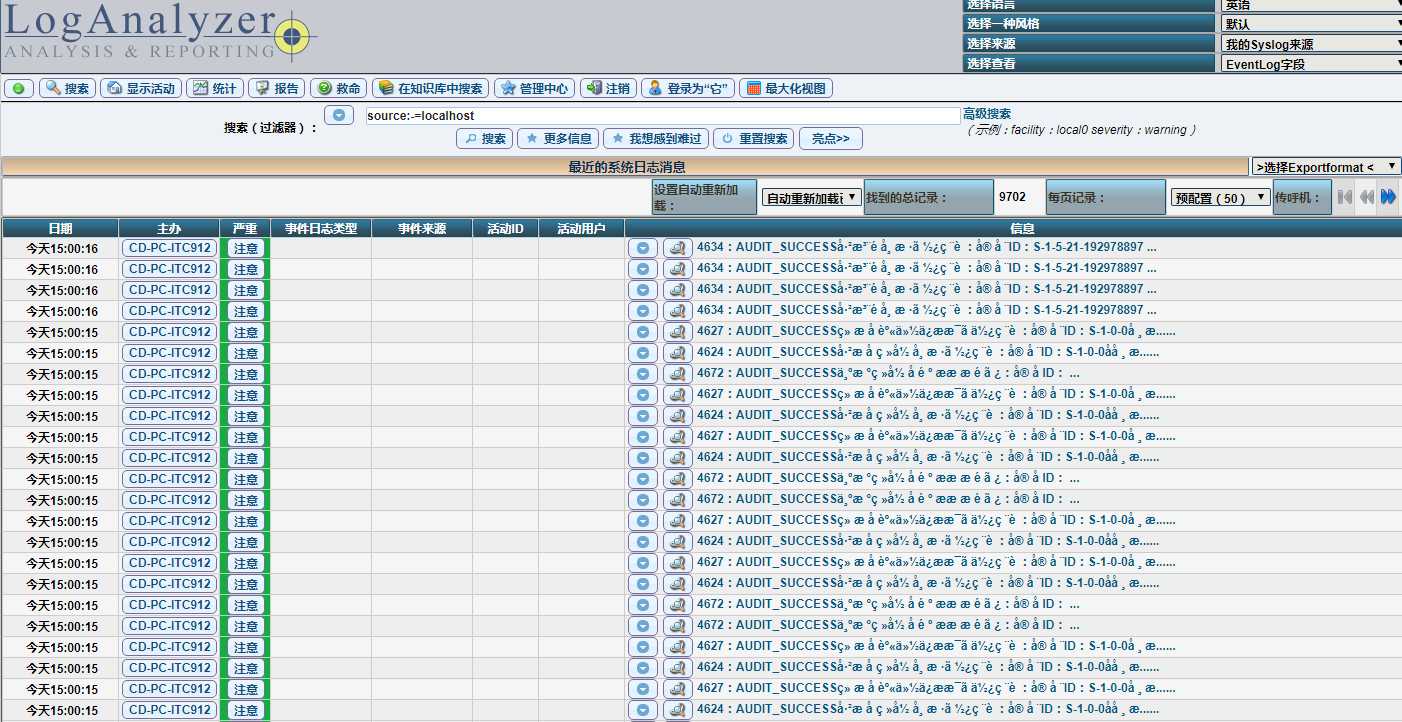The image size is (1402, 722).
Task: Click the 严重 column header
Action: coord(245,228)
